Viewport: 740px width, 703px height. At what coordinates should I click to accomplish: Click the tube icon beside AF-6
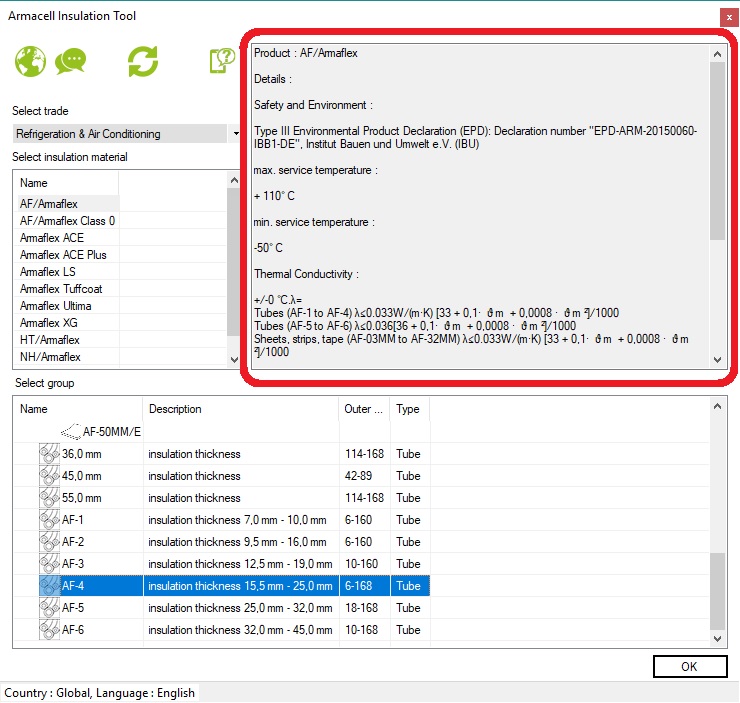[x=49, y=629]
